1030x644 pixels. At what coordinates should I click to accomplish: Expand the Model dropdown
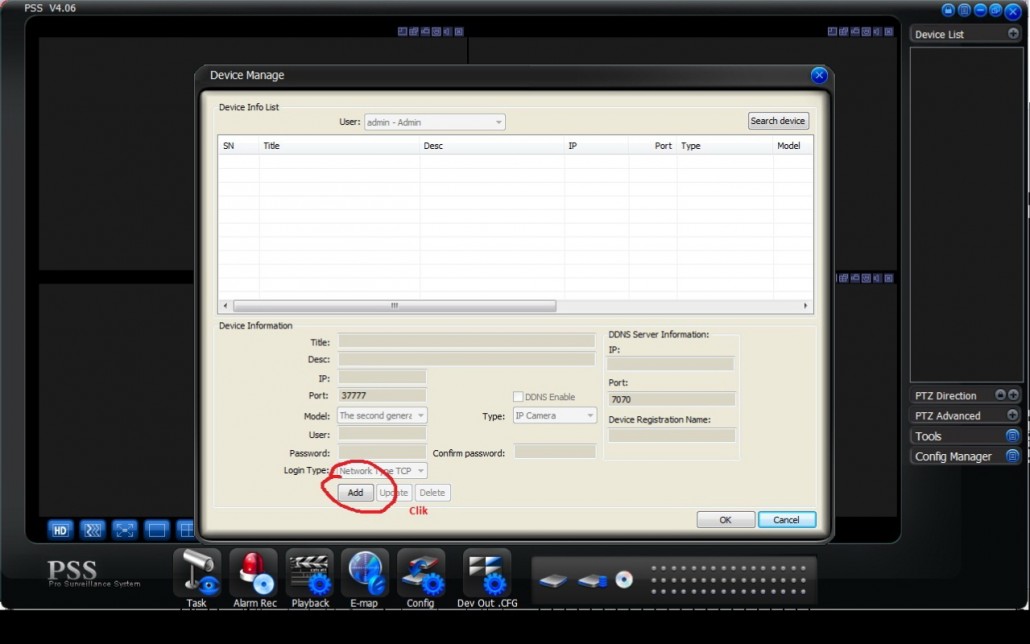(382, 415)
